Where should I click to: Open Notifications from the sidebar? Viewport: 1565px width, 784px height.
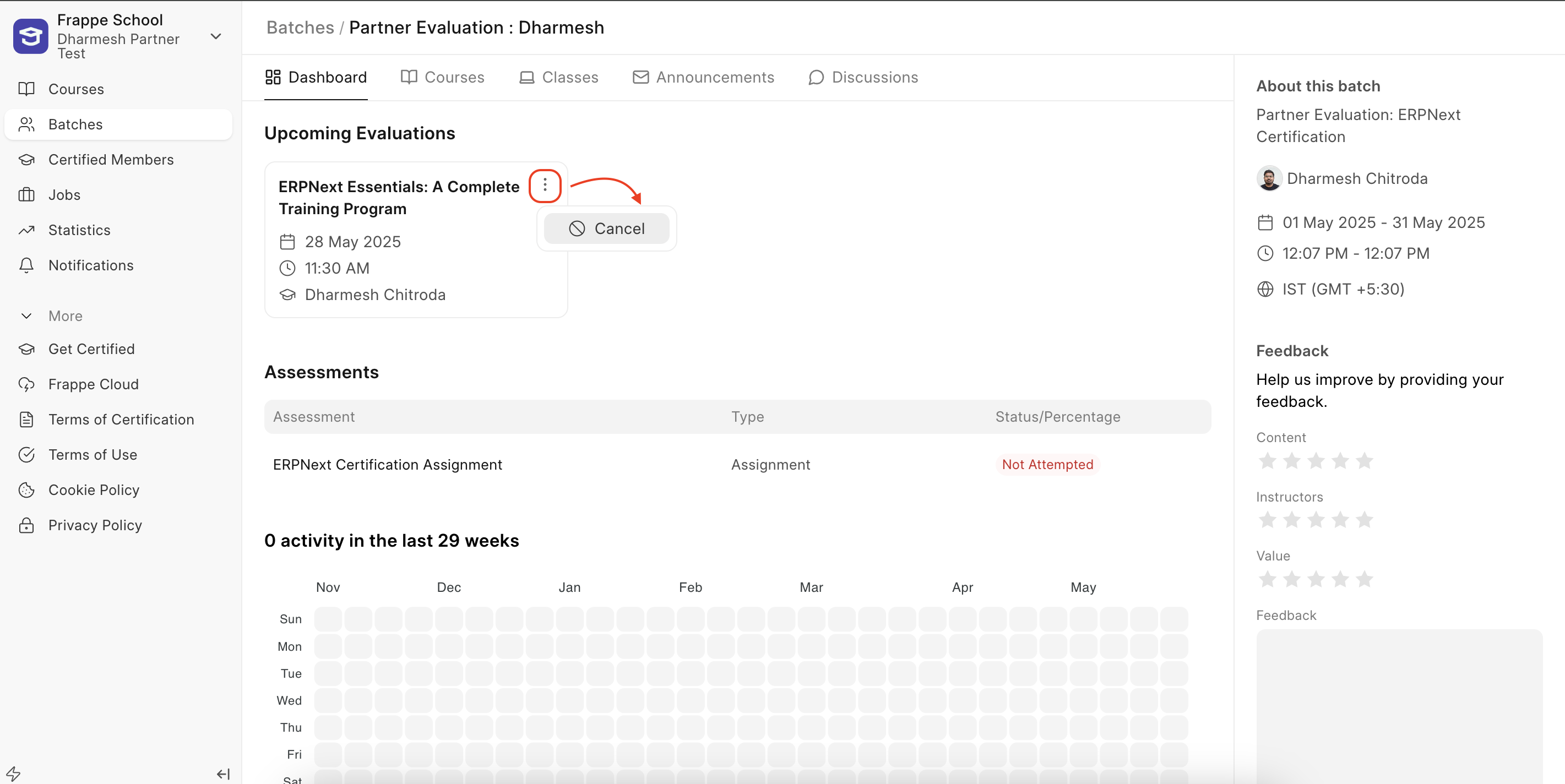click(x=118, y=265)
